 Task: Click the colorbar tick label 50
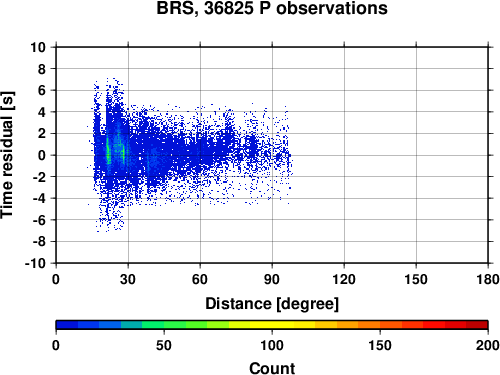(x=164, y=345)
